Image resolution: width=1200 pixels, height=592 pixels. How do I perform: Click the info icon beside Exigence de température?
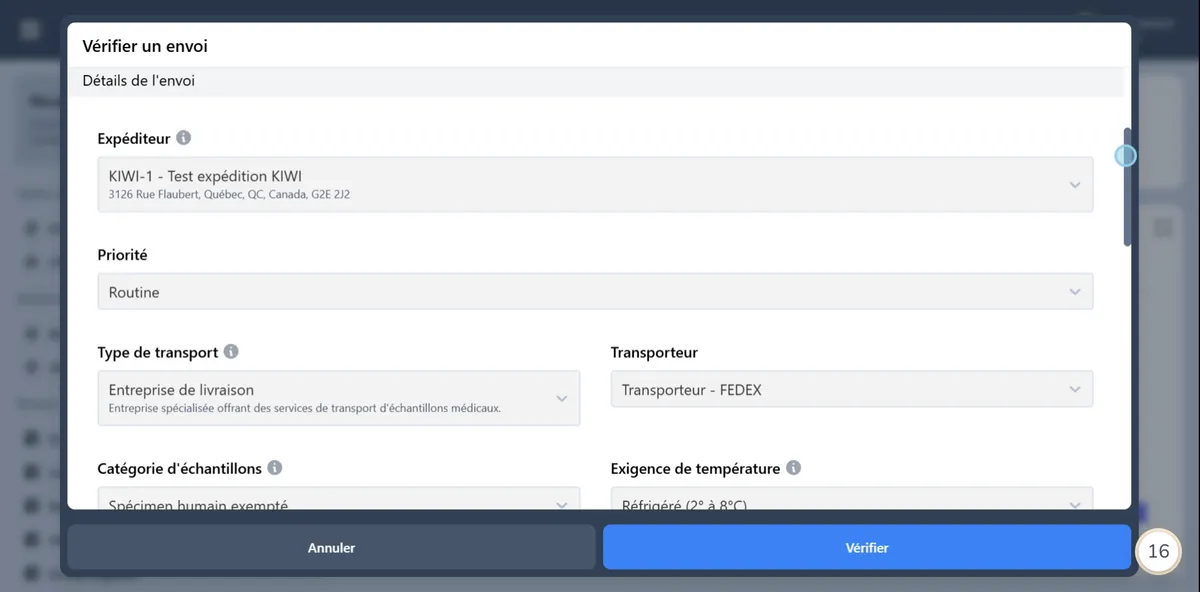793,467
